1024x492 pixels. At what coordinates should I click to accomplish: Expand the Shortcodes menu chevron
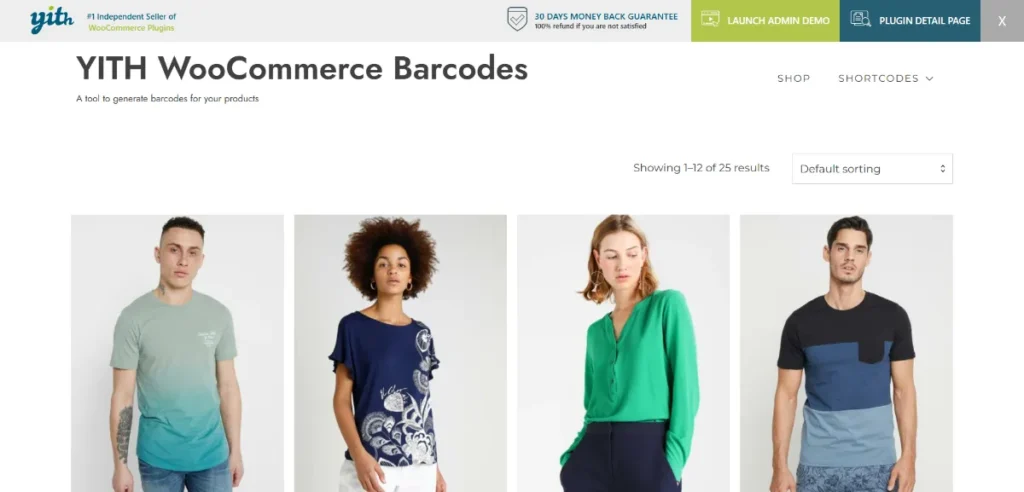(929, 78)
